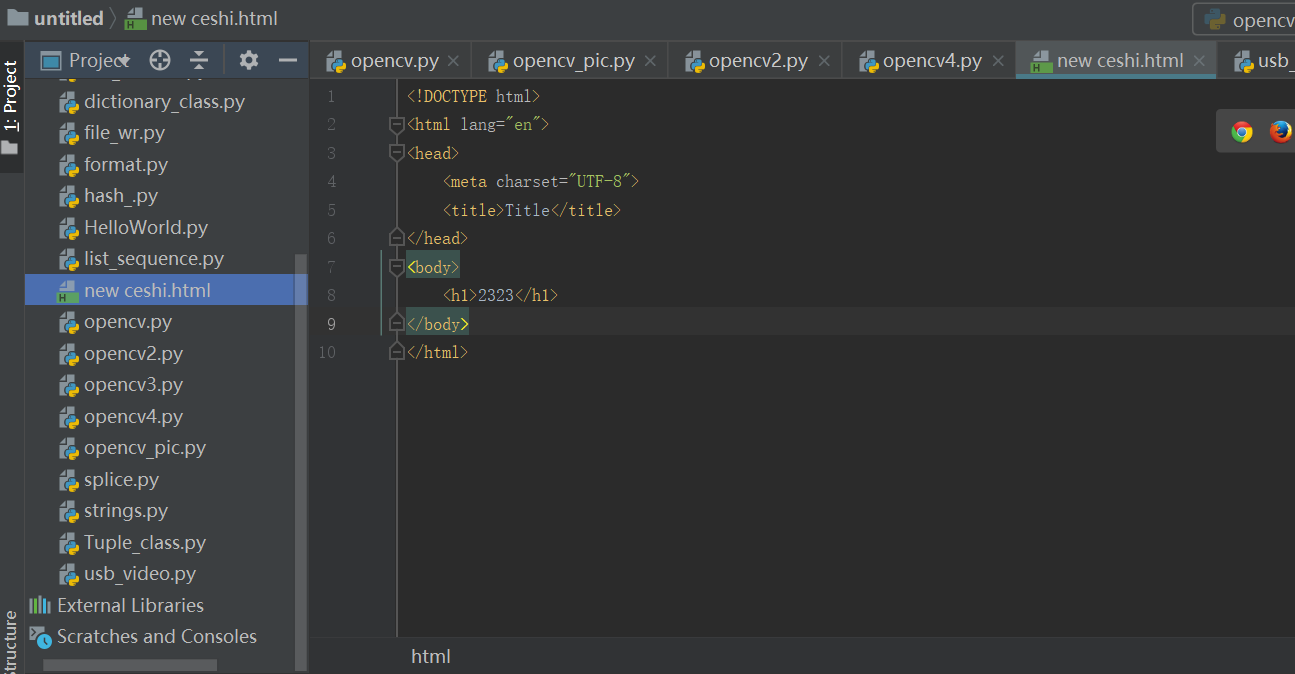This screenshot has height=674, width=1295.
Task: Open dictionary_class.py in the project tree
Action: point(164,101)
